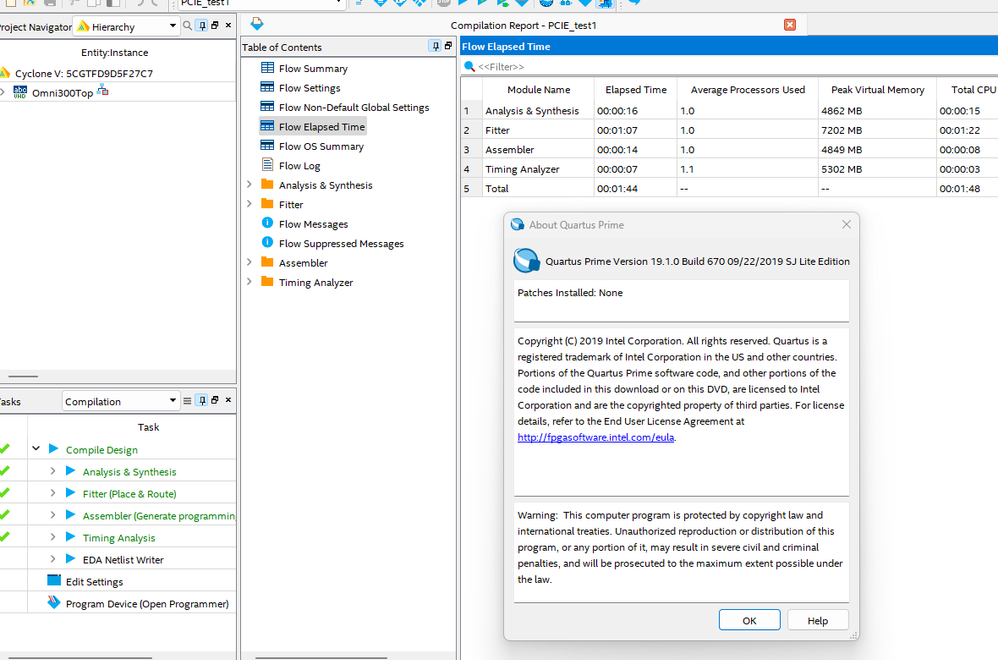Undock the Project Navigator panel
Viewport: 998px width, 660px height.
215,25
